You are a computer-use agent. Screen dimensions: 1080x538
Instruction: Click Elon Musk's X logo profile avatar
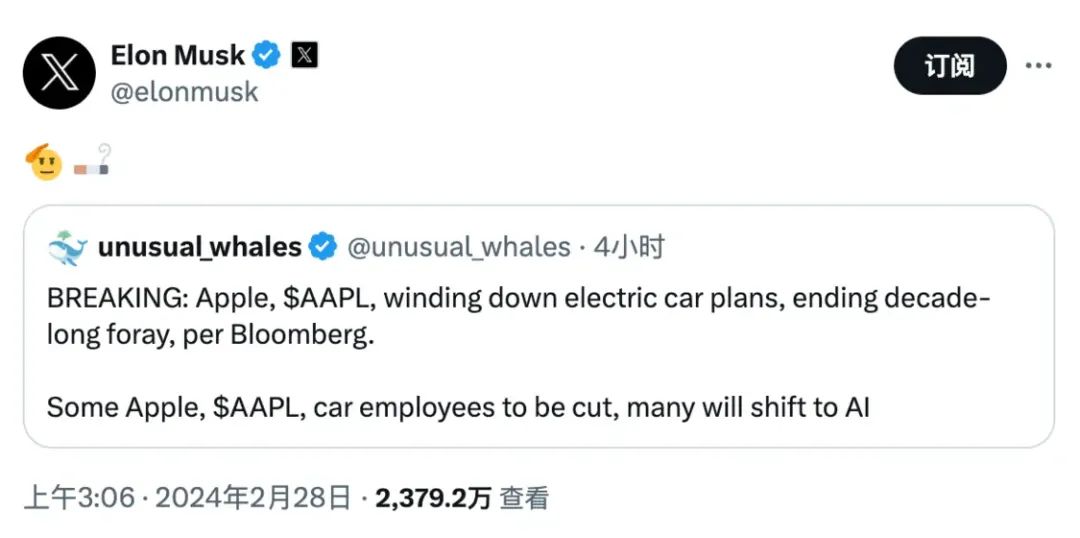pyautogui.click(x=59, y=73)
